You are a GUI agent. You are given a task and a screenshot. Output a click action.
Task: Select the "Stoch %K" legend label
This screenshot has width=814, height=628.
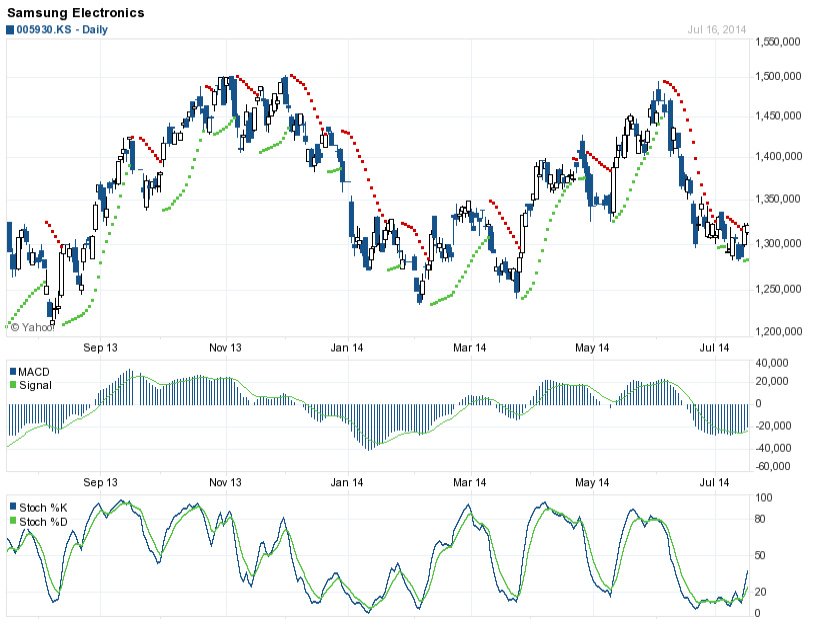point(43,508)
